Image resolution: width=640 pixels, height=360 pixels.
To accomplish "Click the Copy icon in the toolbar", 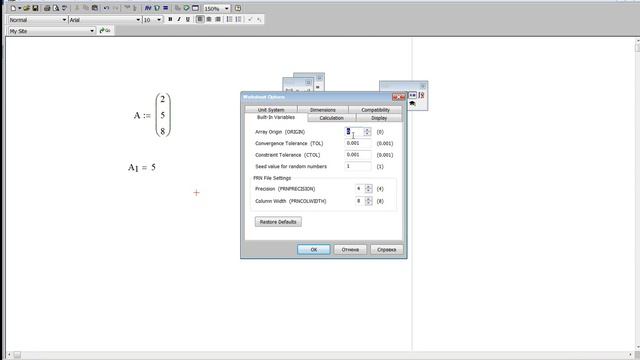I will click(85, 8).
